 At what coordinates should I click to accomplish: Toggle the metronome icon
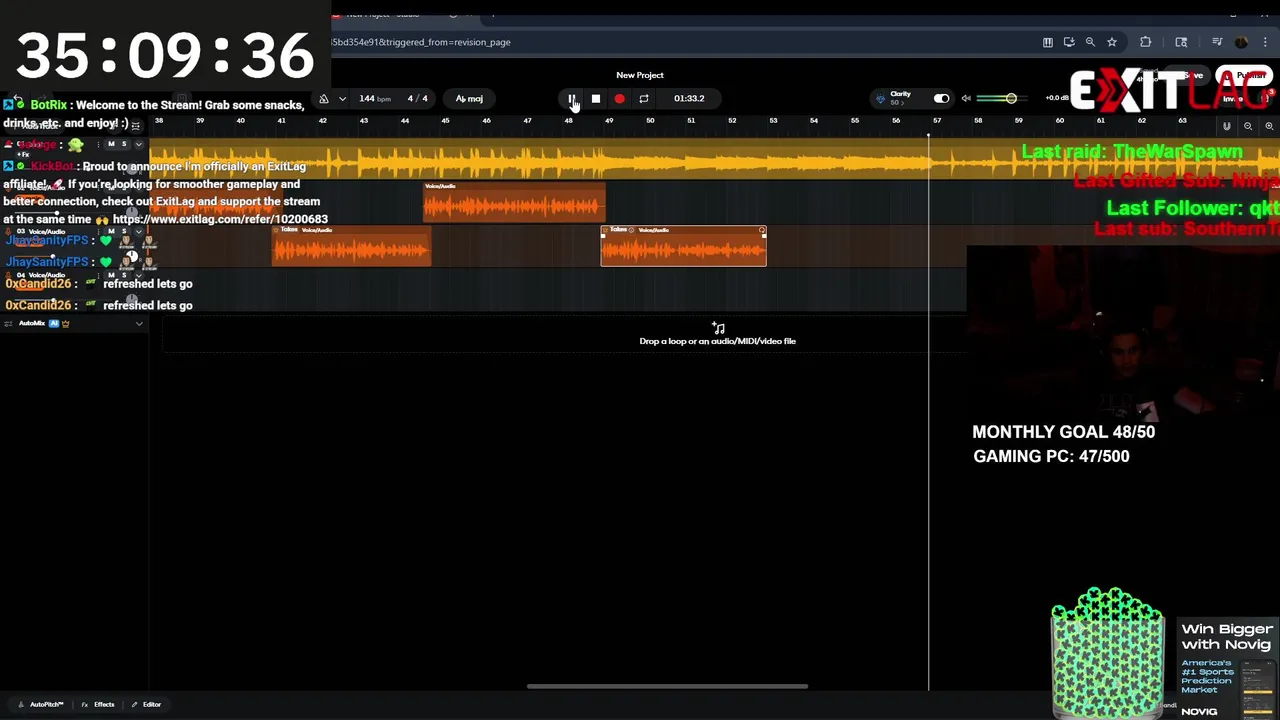pyautogui.click(x=323, y=99)
